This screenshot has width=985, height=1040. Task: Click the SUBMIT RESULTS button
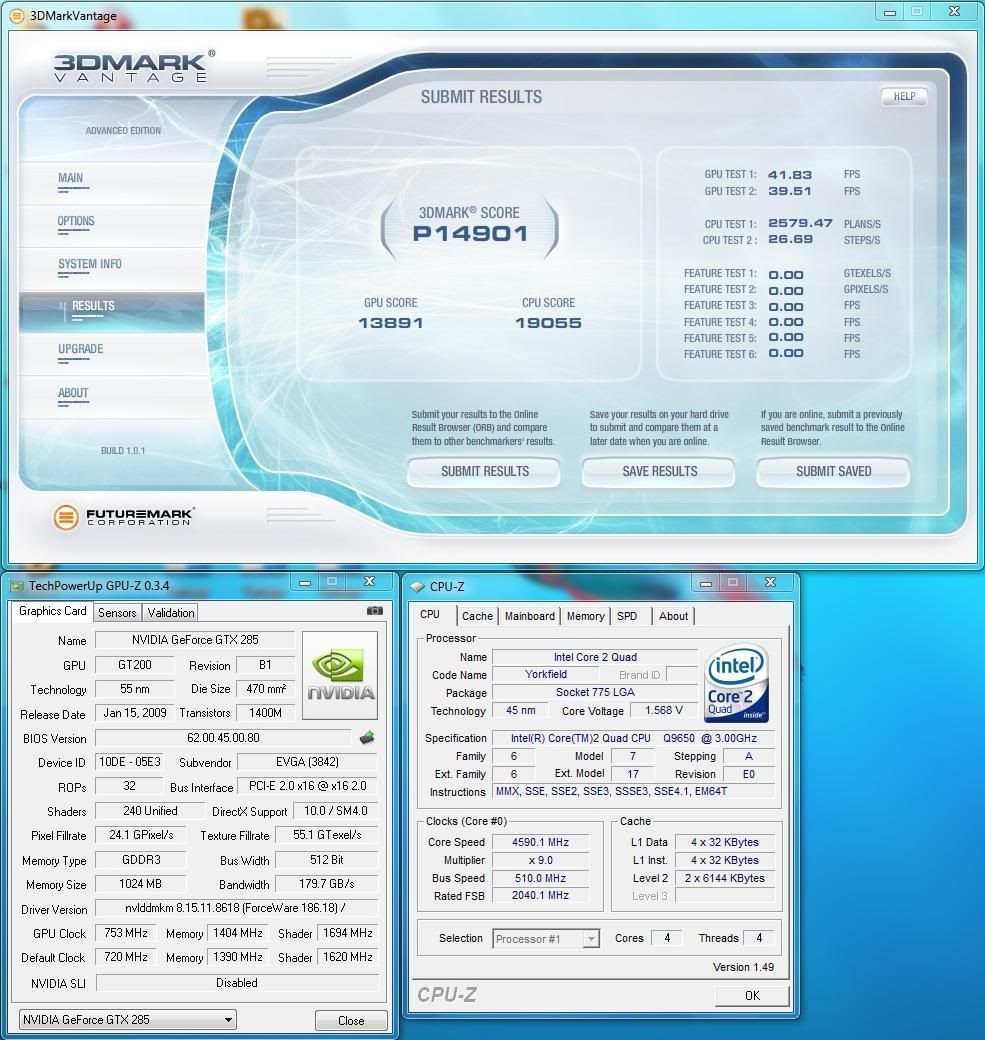point(484,472)
